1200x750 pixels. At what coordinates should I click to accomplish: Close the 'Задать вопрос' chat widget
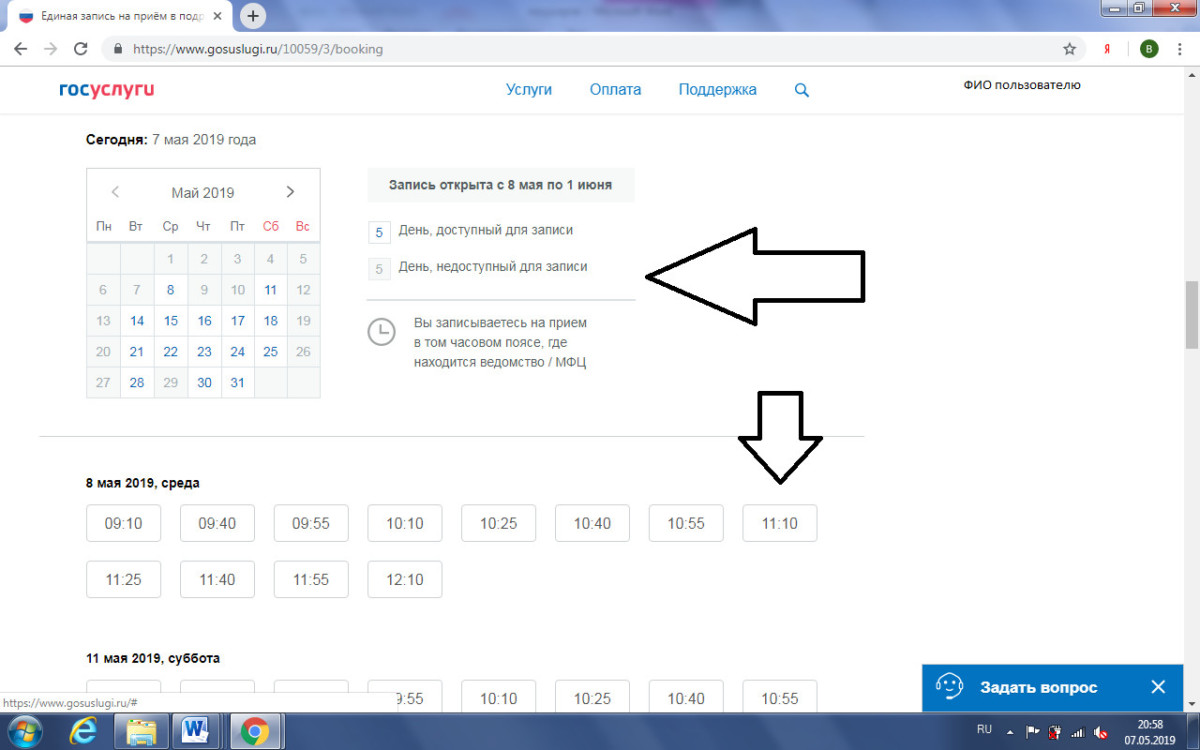[x=1157, y=687]
